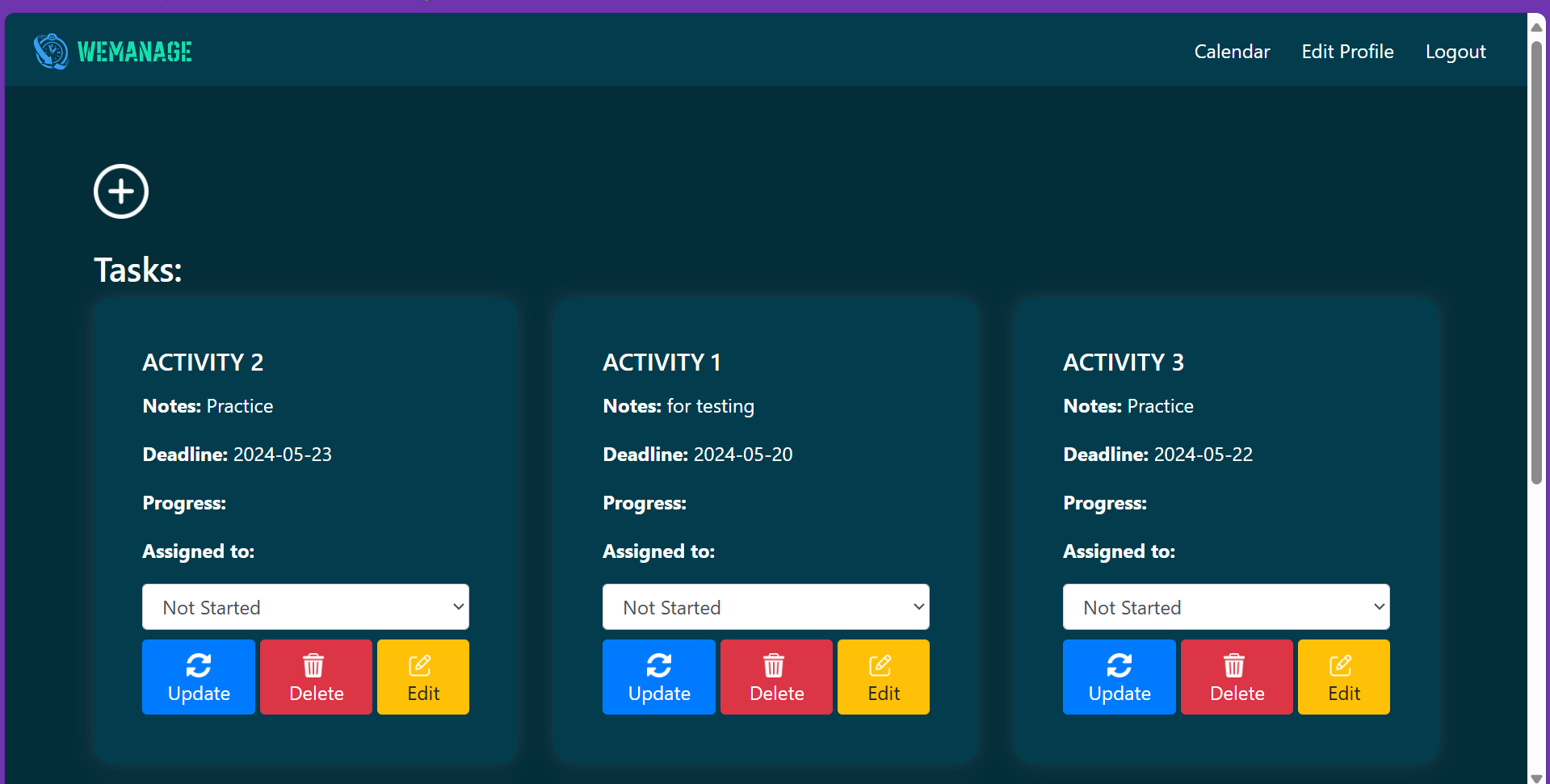Click the trash icon on Activity 2's Delete button
Image resolution: width=1550 pixels, height=784 pixels.
pyautogui.click(x=313, y=665)
